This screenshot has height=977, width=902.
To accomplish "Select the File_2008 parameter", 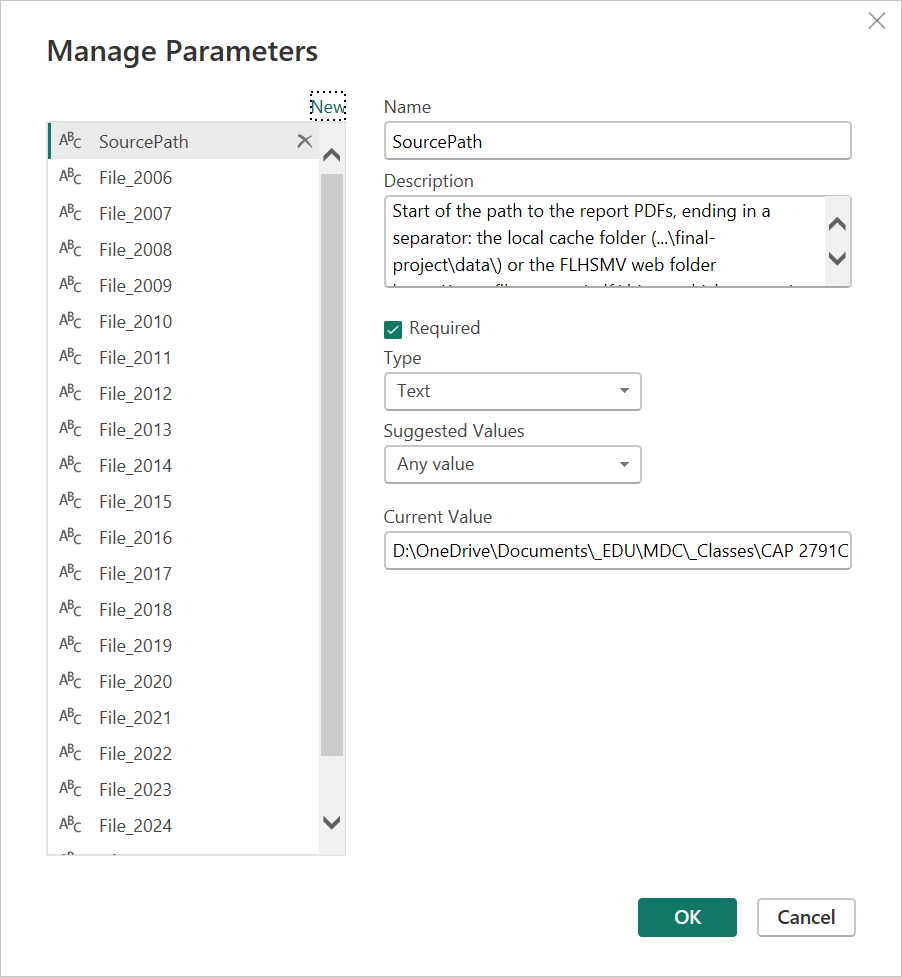I will pos(183,249).
